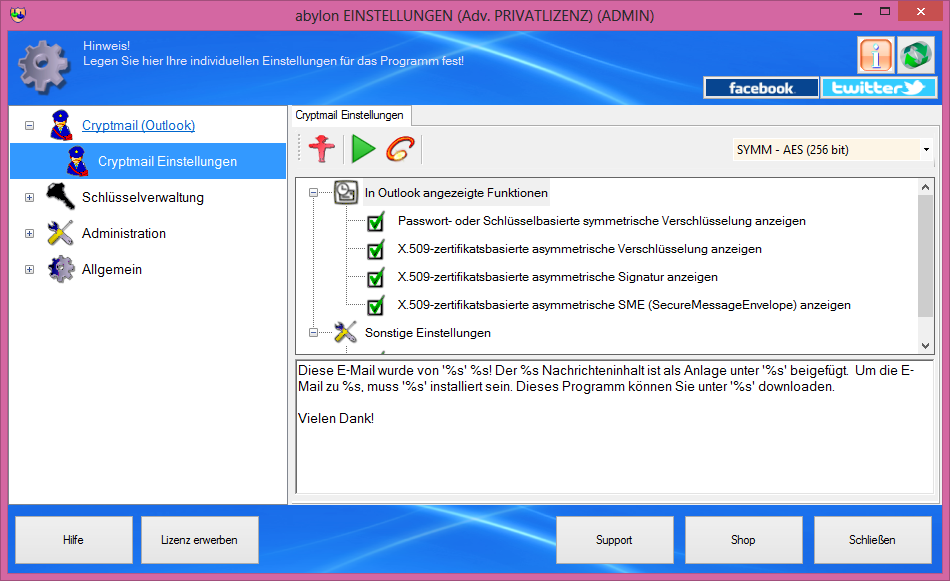The height and width of the screenshot is (581, 950).
Task: Click the green play arrow toolbar icon
Action: click(x=364, y=149)
